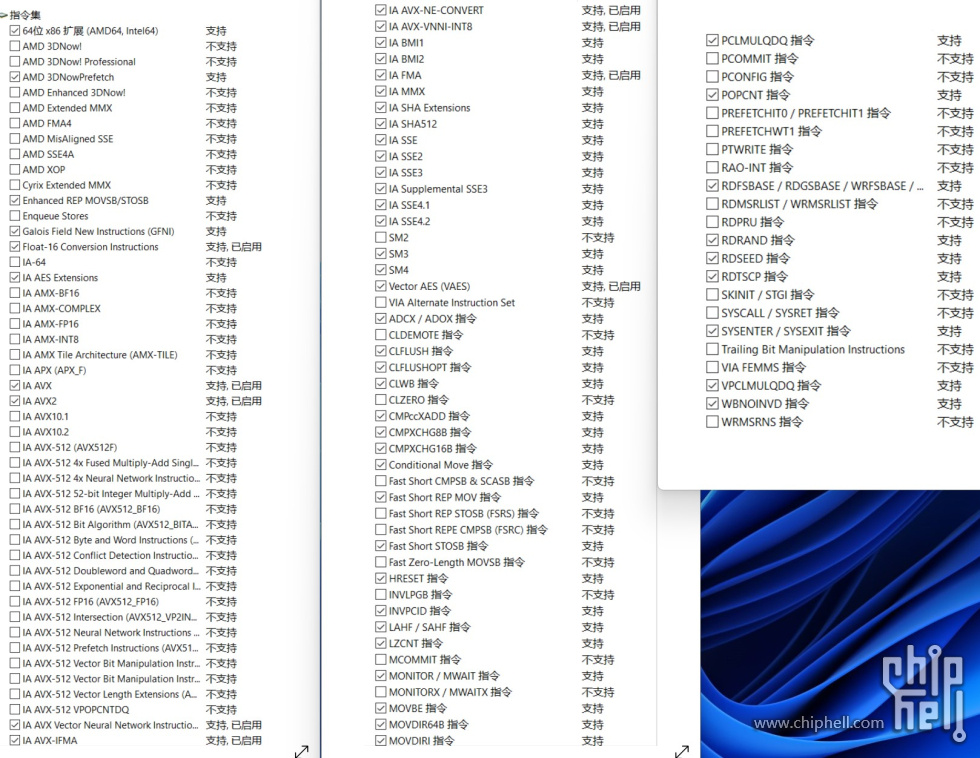Check Trailing Bit Manipulation Instructions box
This screenshot has width=980, height=758.
click(x=712, y=349)
